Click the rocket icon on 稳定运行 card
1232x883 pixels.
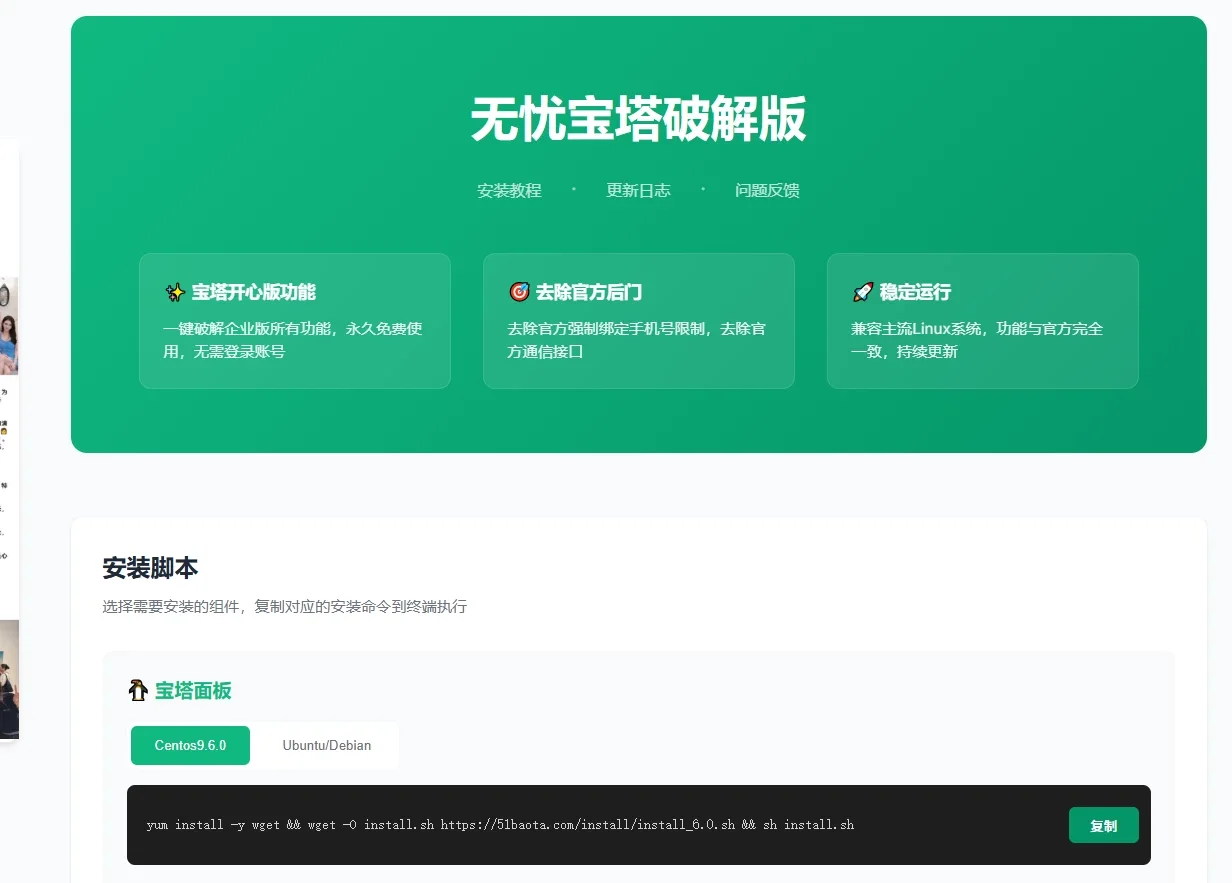[x=861, y=291]
